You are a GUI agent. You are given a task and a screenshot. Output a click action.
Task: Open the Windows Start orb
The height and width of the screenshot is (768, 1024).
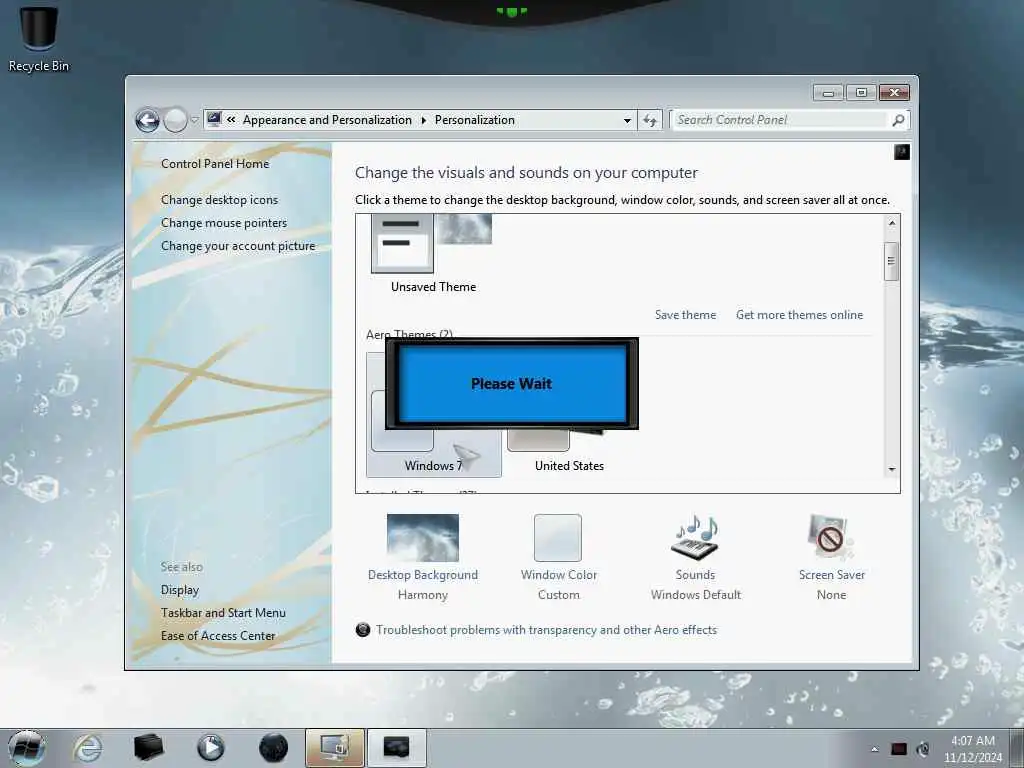[27, 748]
